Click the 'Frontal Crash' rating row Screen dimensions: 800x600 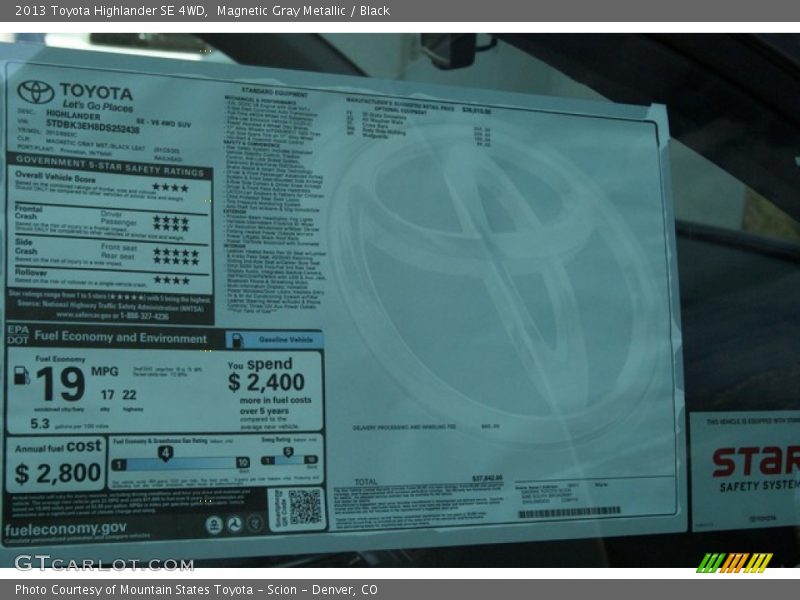click(109, 222)
